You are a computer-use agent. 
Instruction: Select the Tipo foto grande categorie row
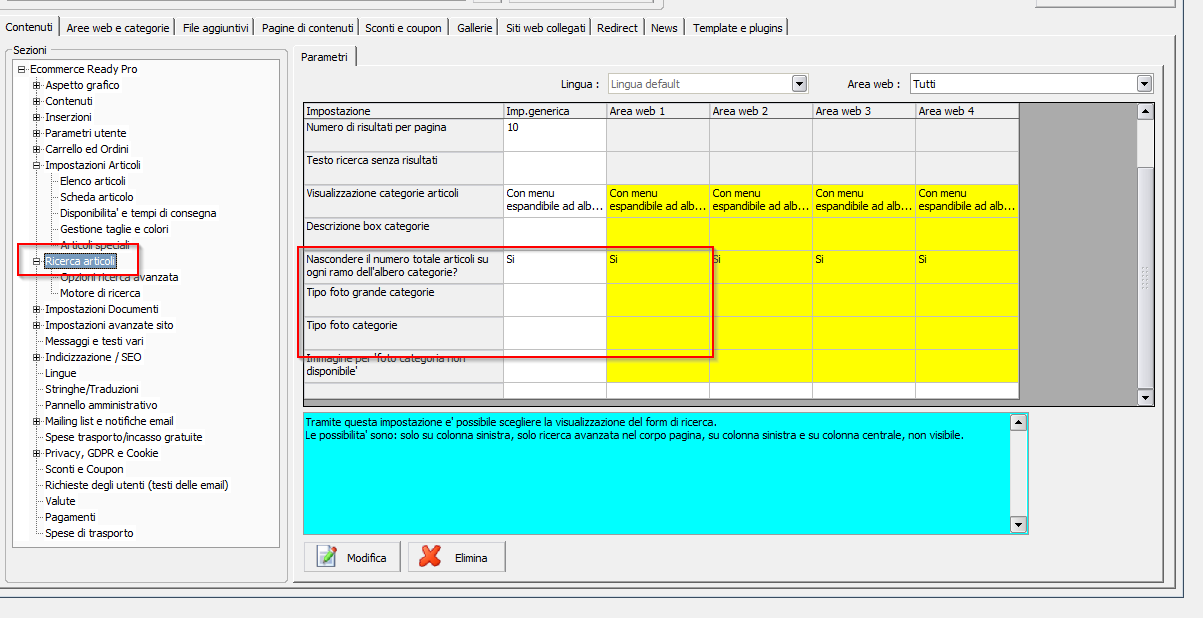(404, 300)
